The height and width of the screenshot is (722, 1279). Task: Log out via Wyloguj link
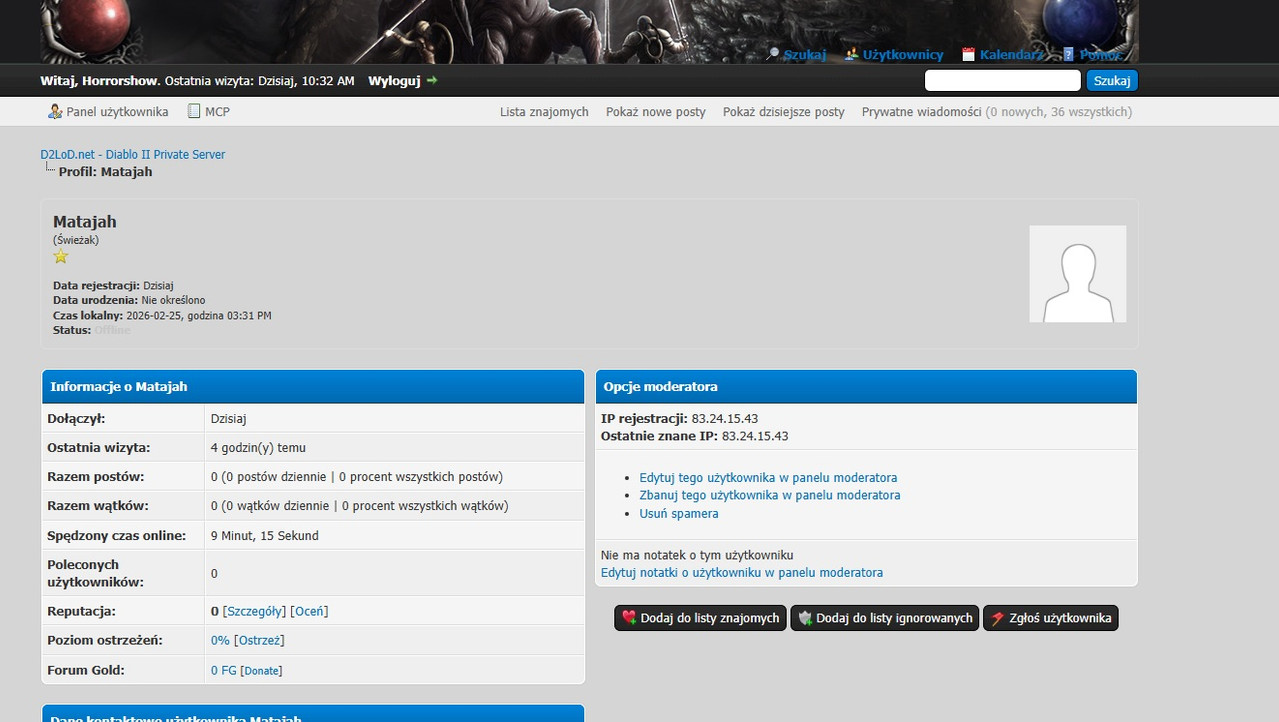(394, 80)
